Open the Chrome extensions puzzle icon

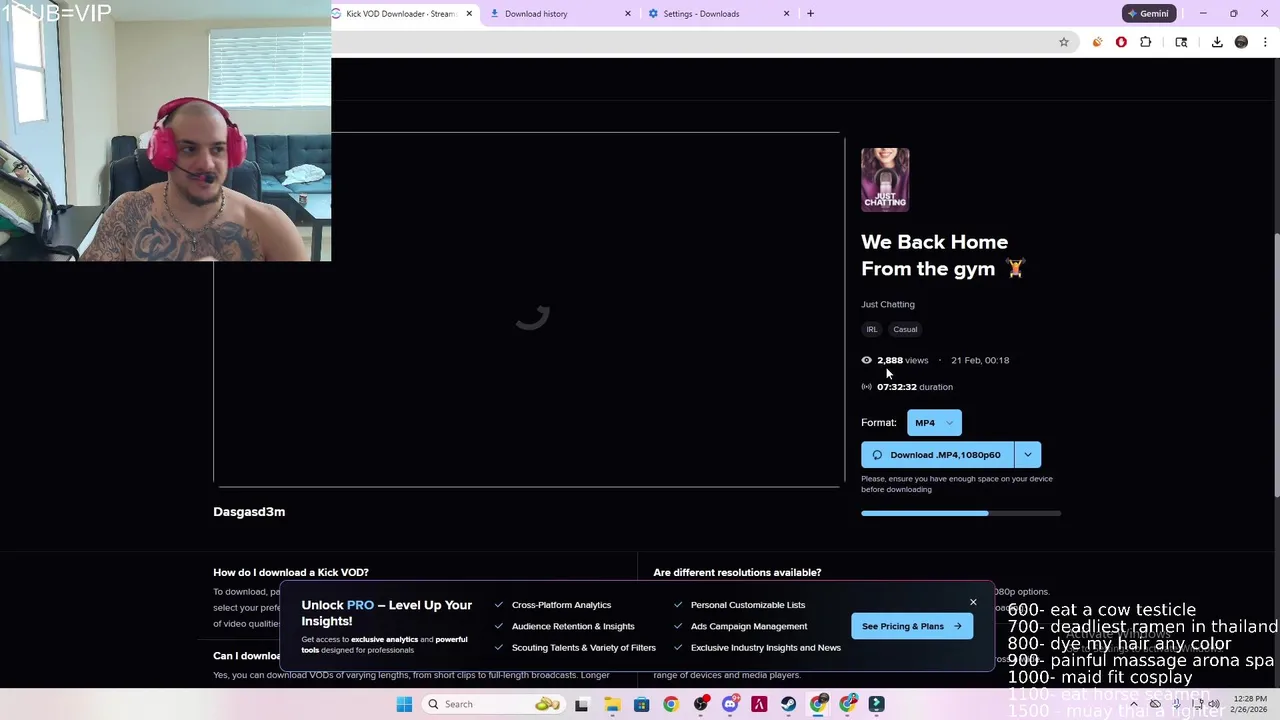click(x=1146, y=42)
